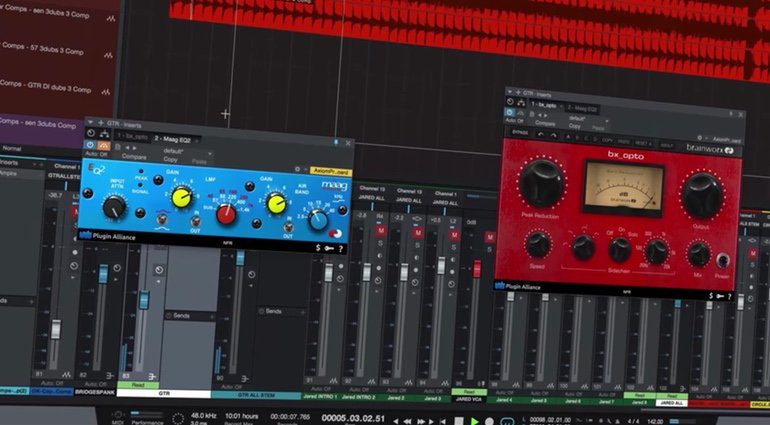Click the Sidechain Off/On/Solo selector knob
Screen dimensions: 770x425
tap(619, 250)
